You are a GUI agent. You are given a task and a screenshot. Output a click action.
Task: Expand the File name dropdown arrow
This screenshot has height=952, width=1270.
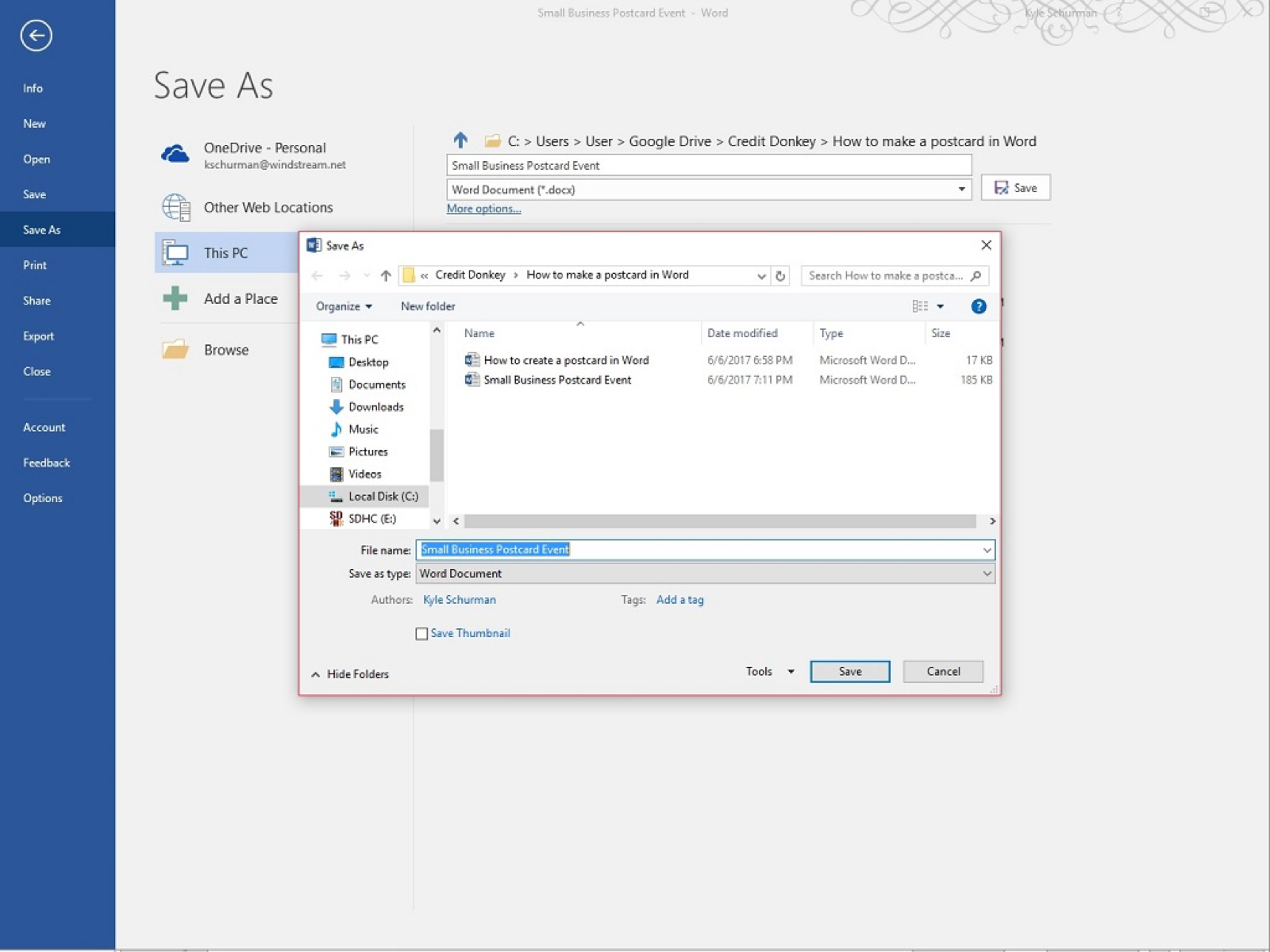987,550
